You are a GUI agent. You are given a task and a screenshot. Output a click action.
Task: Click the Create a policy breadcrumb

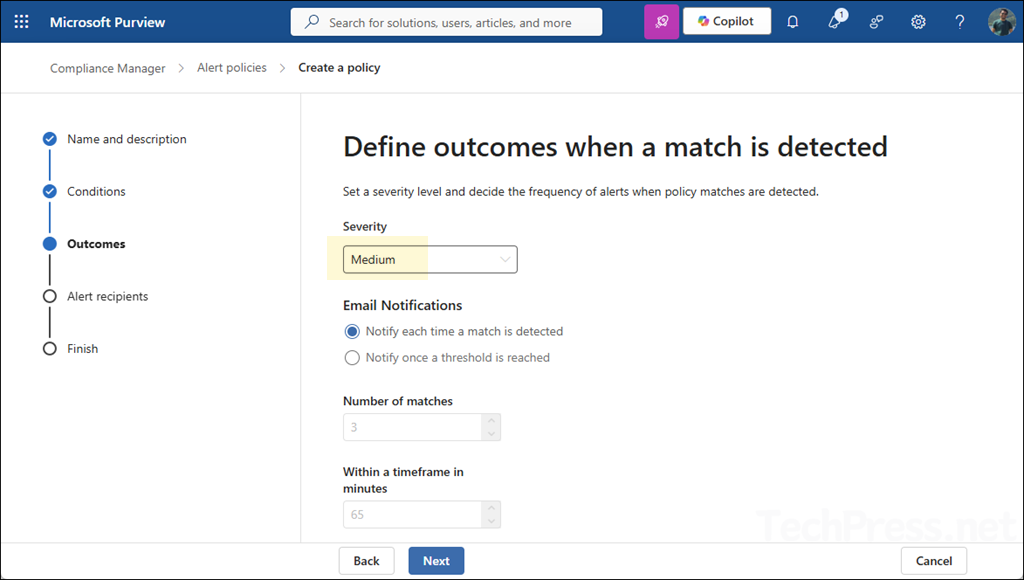[339, 67]
